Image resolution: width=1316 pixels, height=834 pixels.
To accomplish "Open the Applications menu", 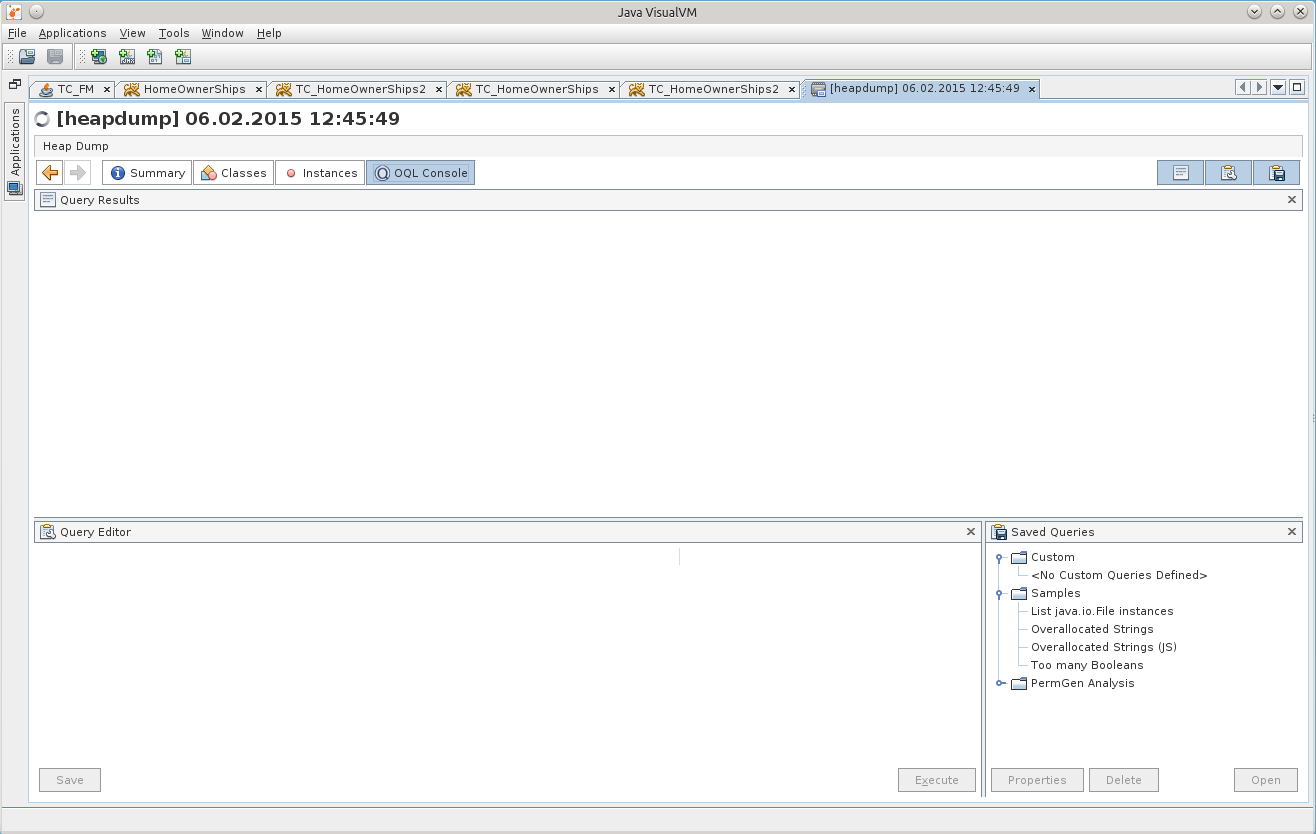I will coord(72,33).
